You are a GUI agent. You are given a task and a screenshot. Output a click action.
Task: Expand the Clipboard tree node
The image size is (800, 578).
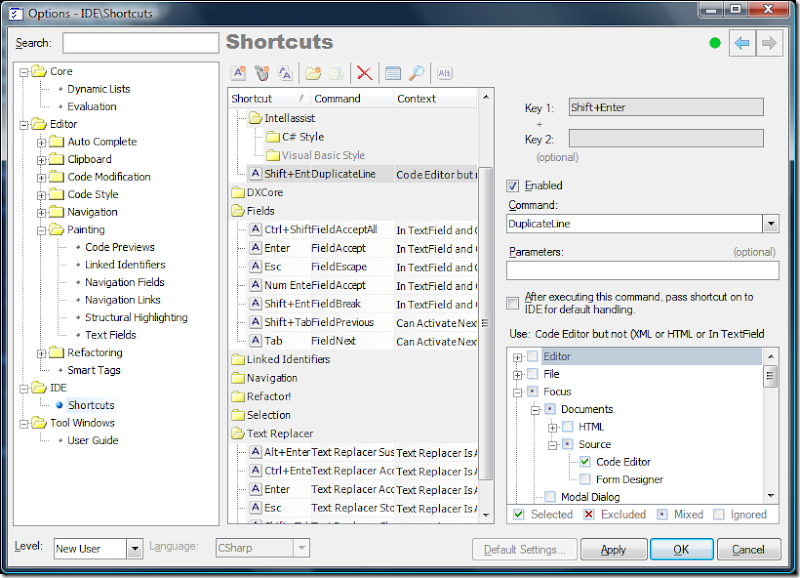pos(41,160)
